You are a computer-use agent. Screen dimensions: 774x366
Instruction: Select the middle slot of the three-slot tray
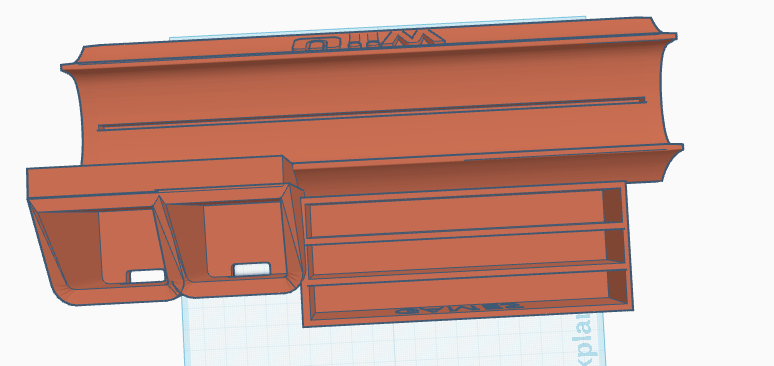click(465, 253)
